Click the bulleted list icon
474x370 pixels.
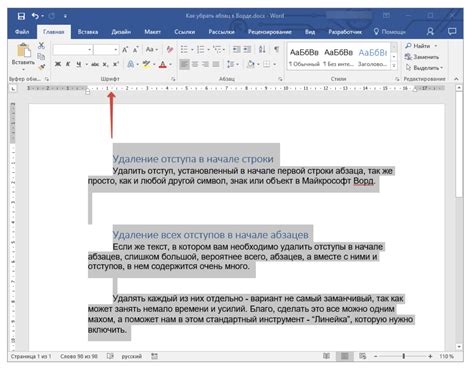[x=184, y=50]
